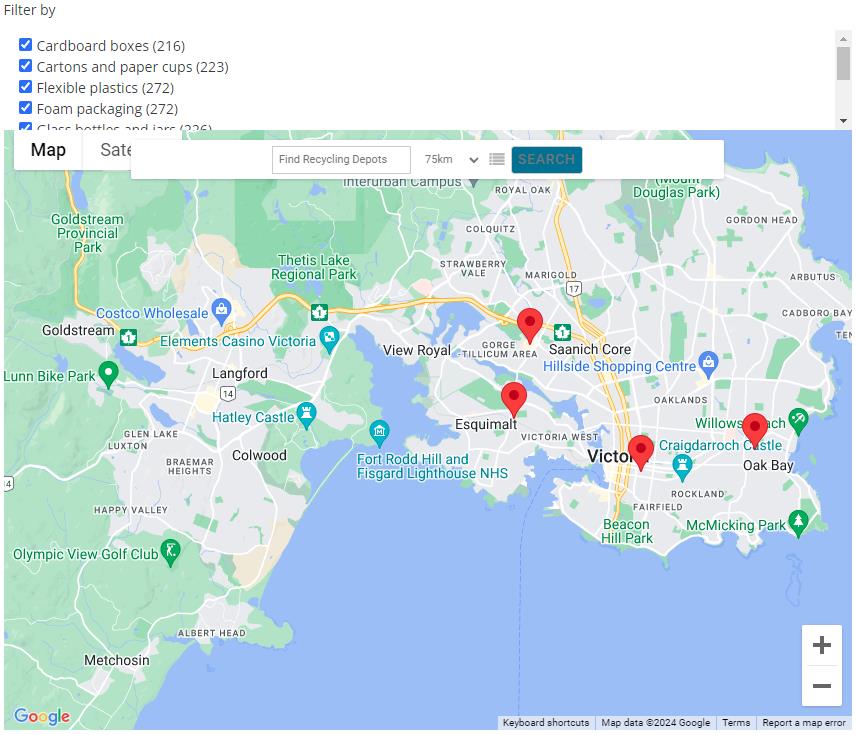Select the red depot pin in Victoria
Screen dimensions: 856x735
click(x=641, y=453)
